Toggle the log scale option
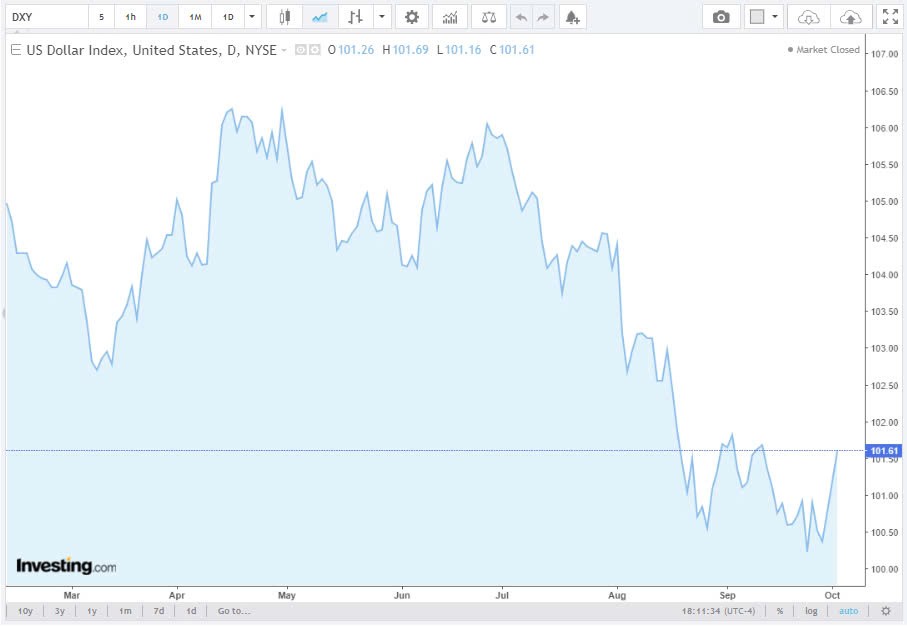The image size is (907, 627). 811,611
